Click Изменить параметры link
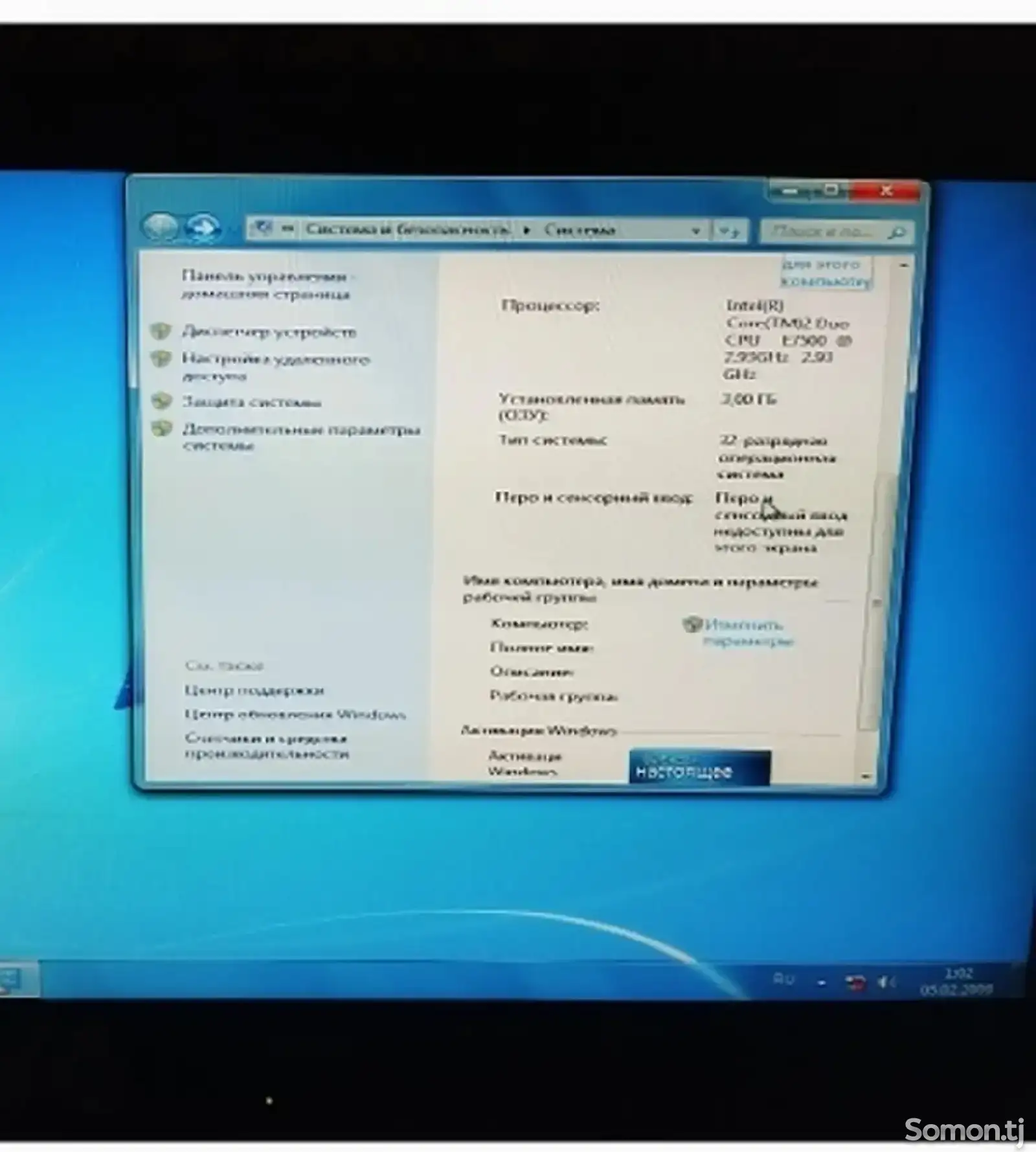This screenshot has height=1152, width=1036. click(x=748, y=633)
